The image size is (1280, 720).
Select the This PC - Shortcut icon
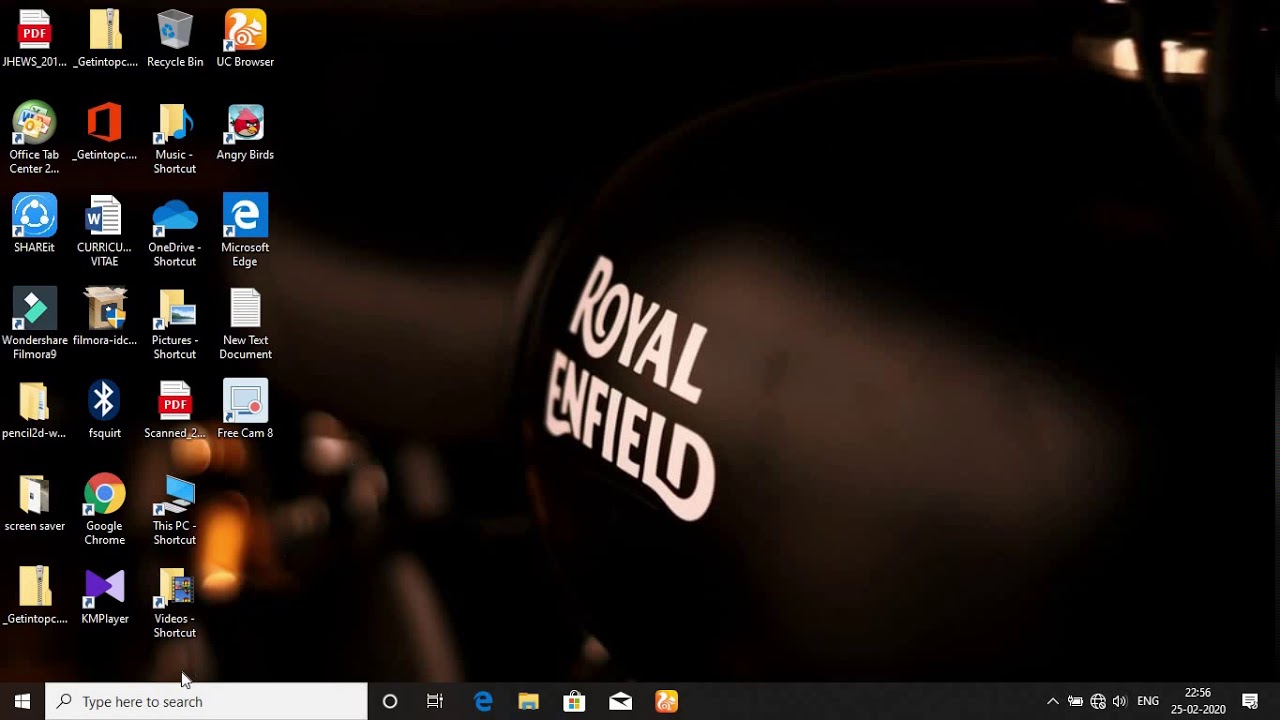pyautogui.click(x=175, y=510)
